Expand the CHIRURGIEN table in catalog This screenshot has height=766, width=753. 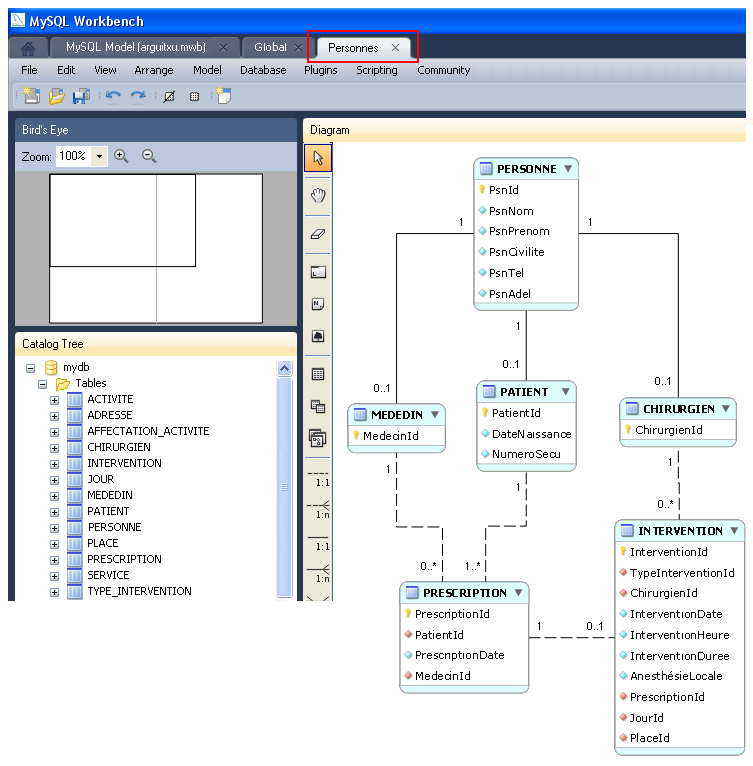tap(54, 448)
